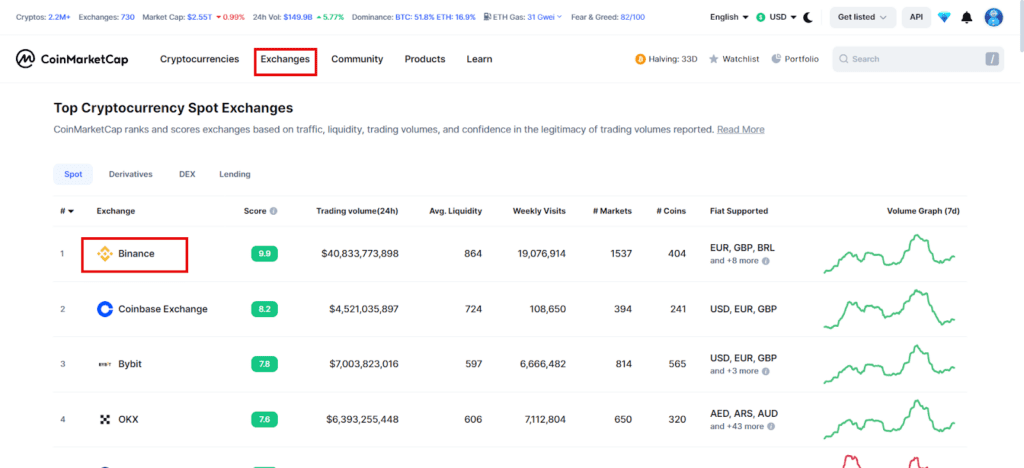Click the Binance logo icon
The image size is (1024, 468).
pyautogui.click(x=104, y=254)
